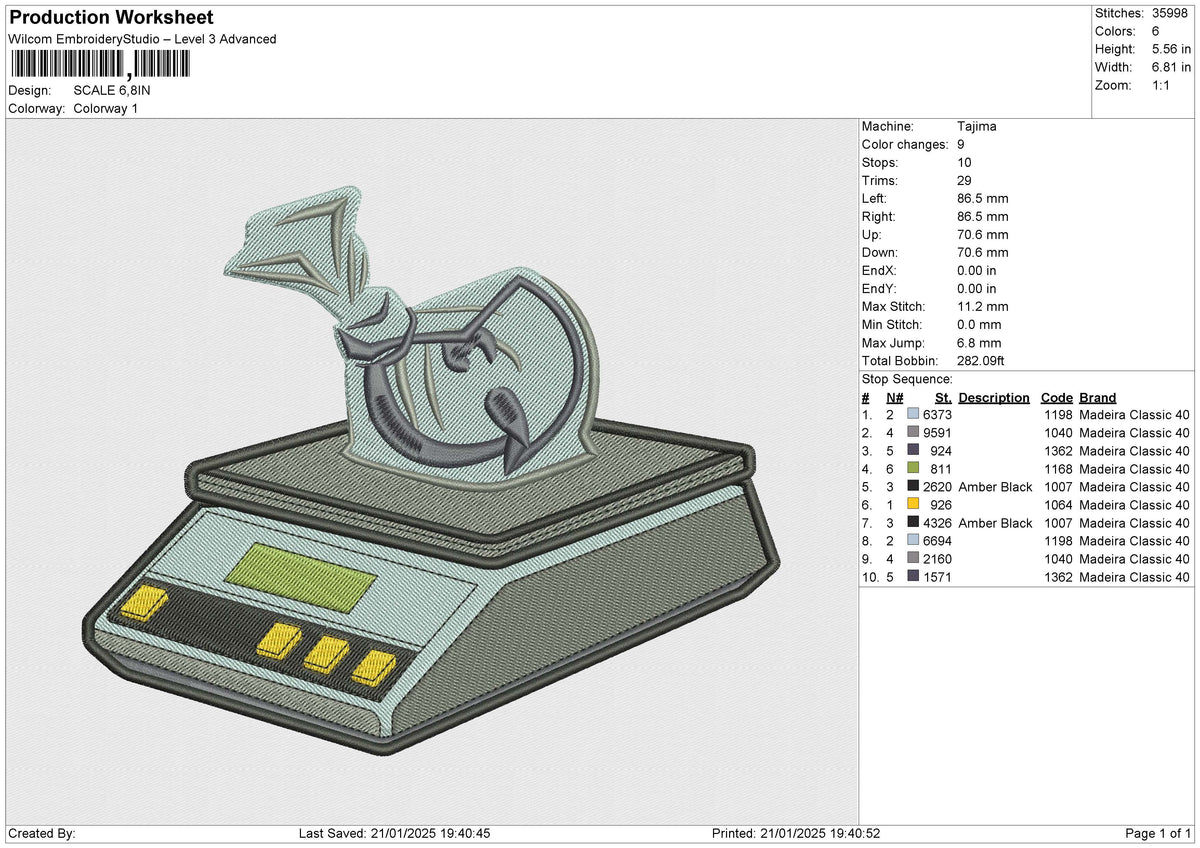The image size is (1200, 848).
Task: Click the Last Saved timestamp
Action: point(395,834)
